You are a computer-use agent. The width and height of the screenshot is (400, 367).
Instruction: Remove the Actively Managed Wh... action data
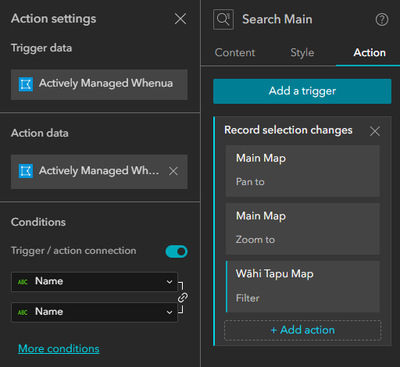pos(173,171)
